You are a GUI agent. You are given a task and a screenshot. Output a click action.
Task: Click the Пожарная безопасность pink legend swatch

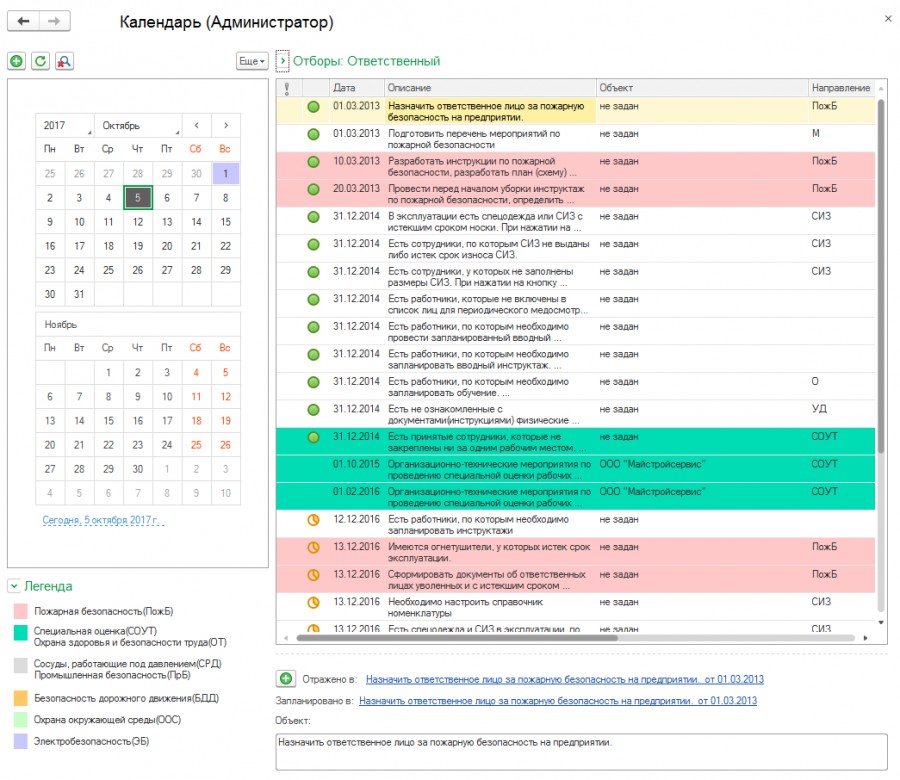click(21, 611)
